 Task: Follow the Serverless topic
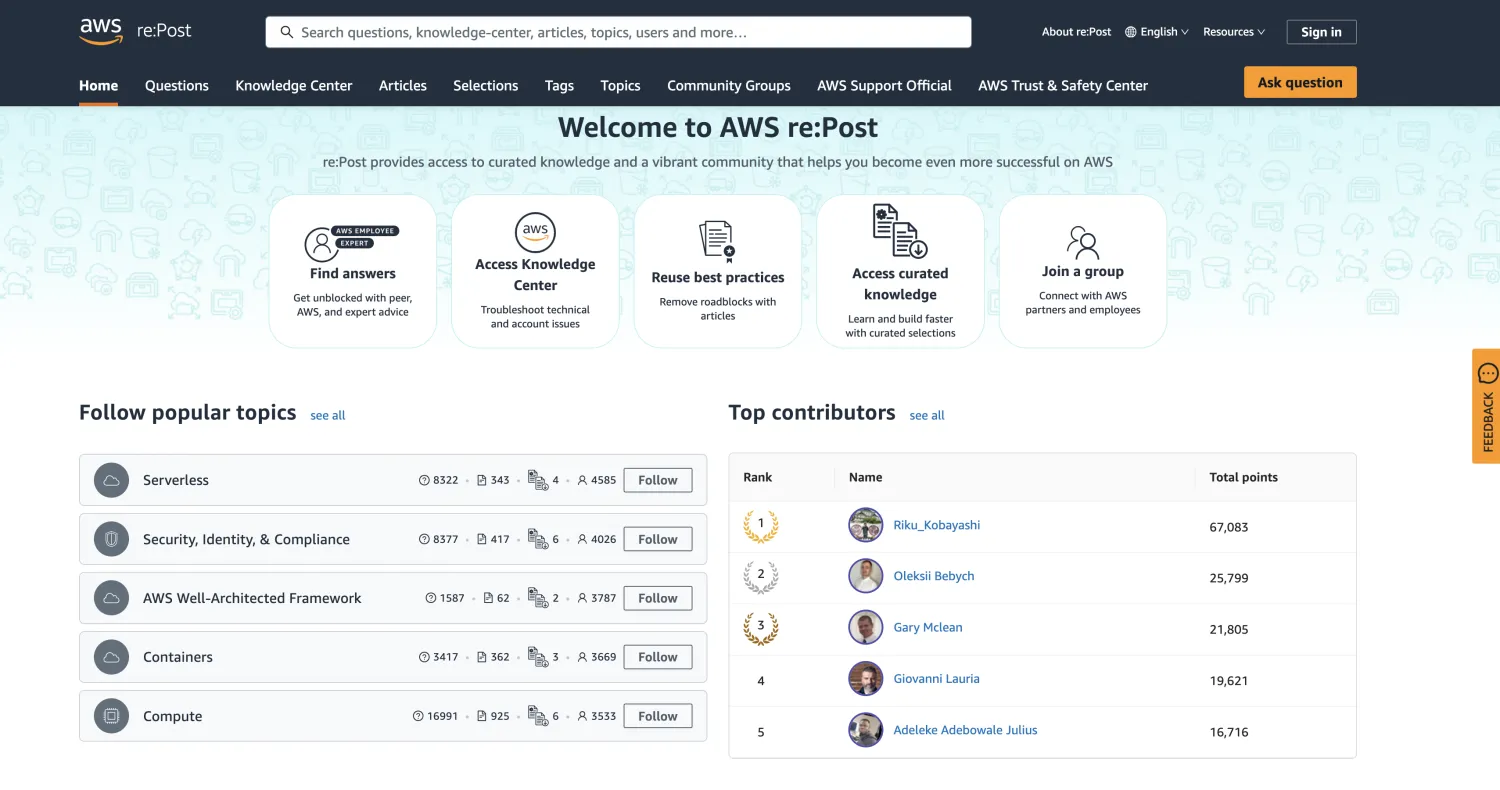click(x=658, y=480)
